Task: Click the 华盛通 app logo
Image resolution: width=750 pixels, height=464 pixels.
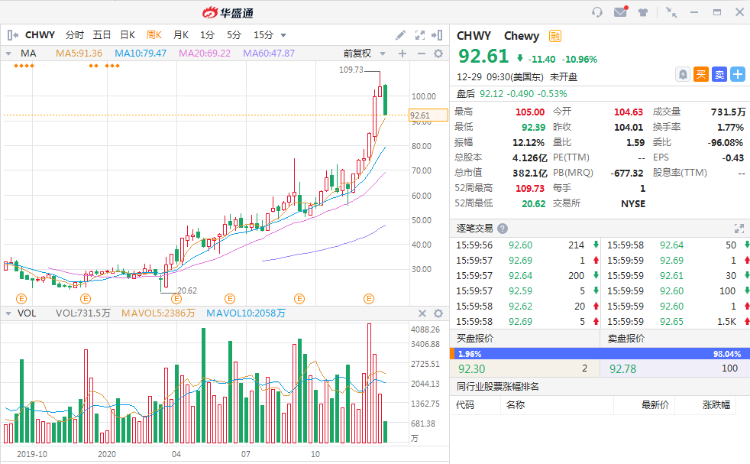Action: pos(228,12)
